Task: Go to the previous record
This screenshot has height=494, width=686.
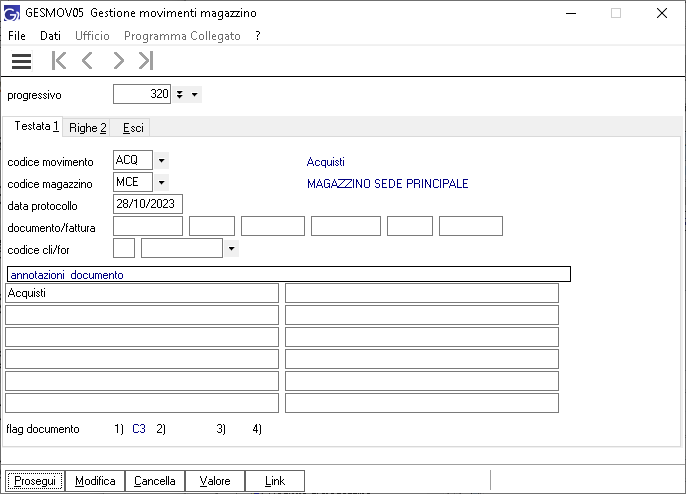Action: tap(87, 60)
